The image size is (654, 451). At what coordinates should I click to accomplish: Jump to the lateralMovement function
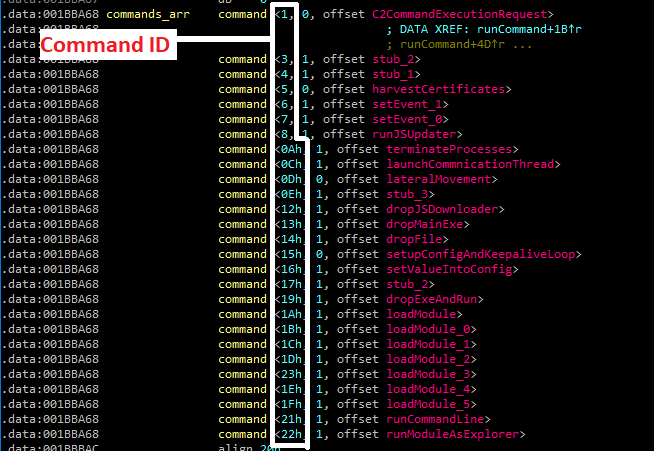(439, 179)
